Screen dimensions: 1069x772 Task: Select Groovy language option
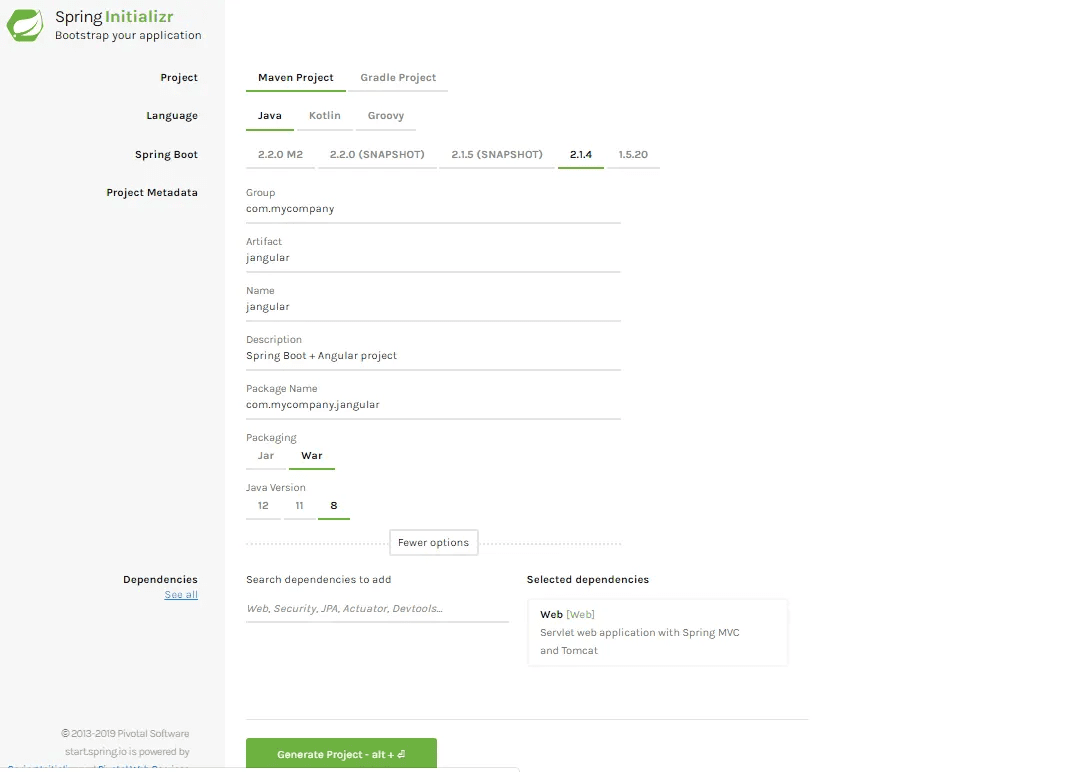click(x=385, y=116)
